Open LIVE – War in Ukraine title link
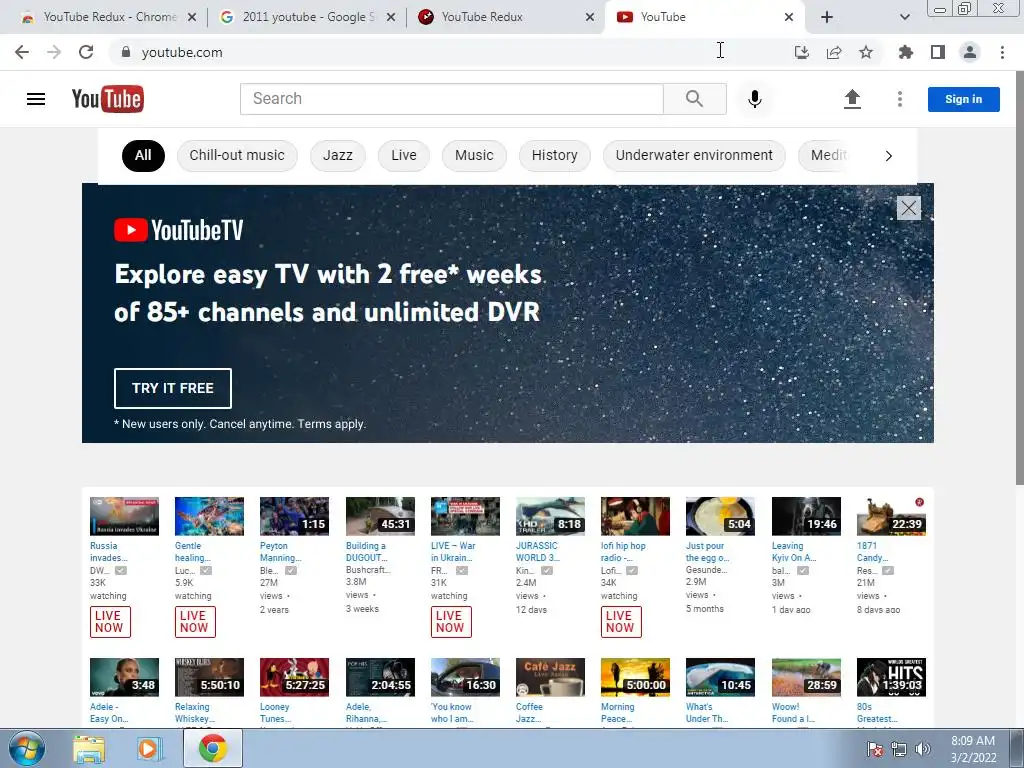The width and height of the screenshot is (1024, 768). (x=453, y=551)
